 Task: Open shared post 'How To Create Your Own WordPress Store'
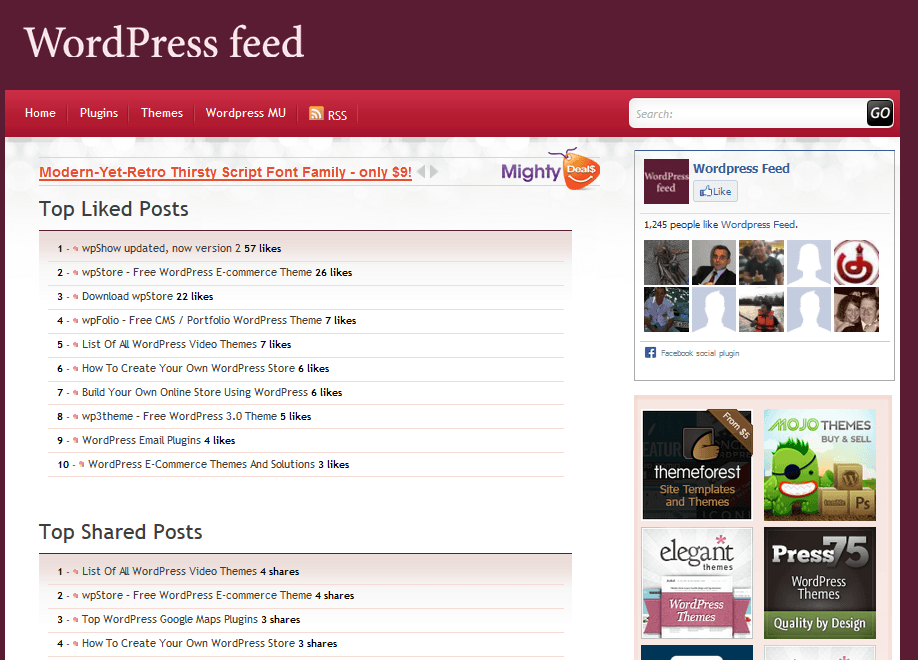(x=188, y=643)
